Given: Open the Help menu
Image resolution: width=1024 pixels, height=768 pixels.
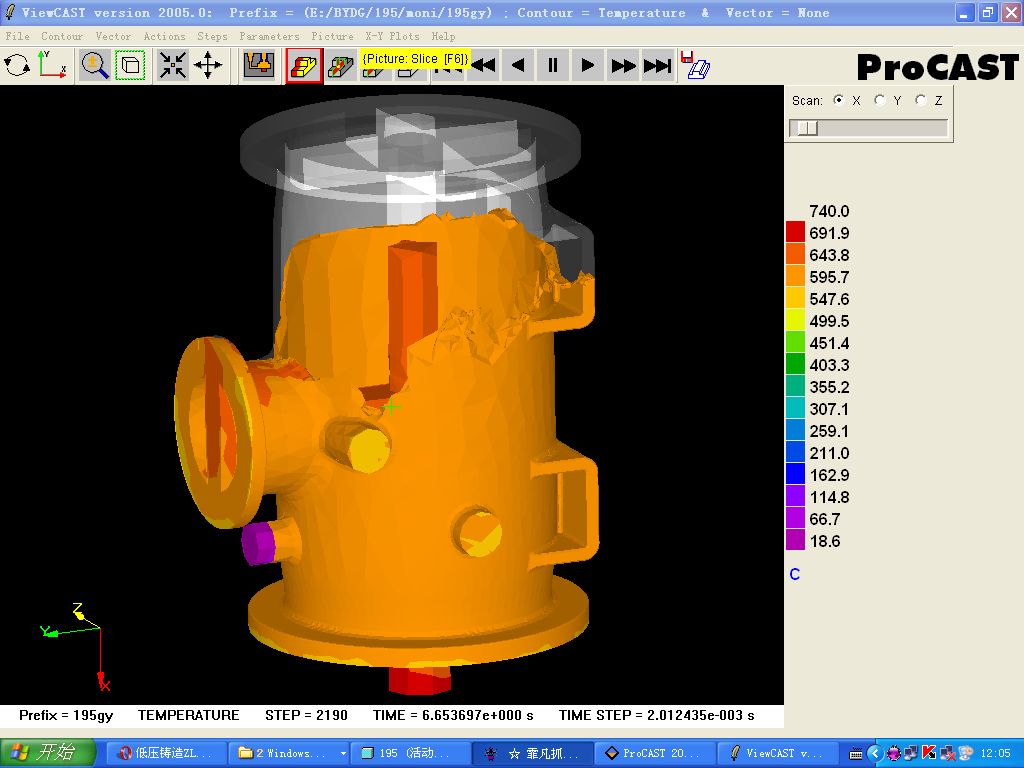Looking at the screenshot, I should tap(443, 37).
